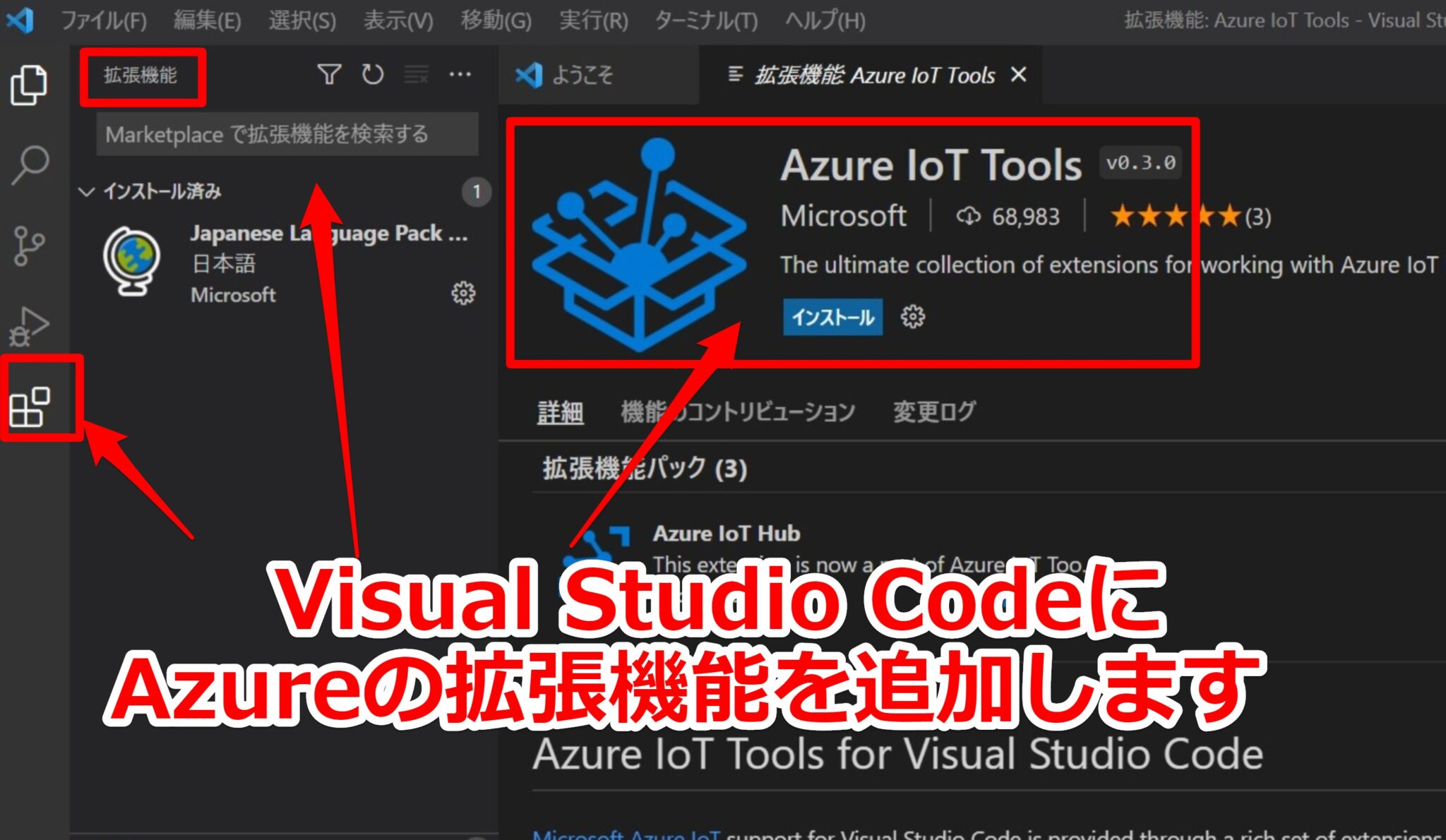The height and width of the screenshot is (840, 1446).
Task: Open the Source Control view
Action: coord(28,247)
